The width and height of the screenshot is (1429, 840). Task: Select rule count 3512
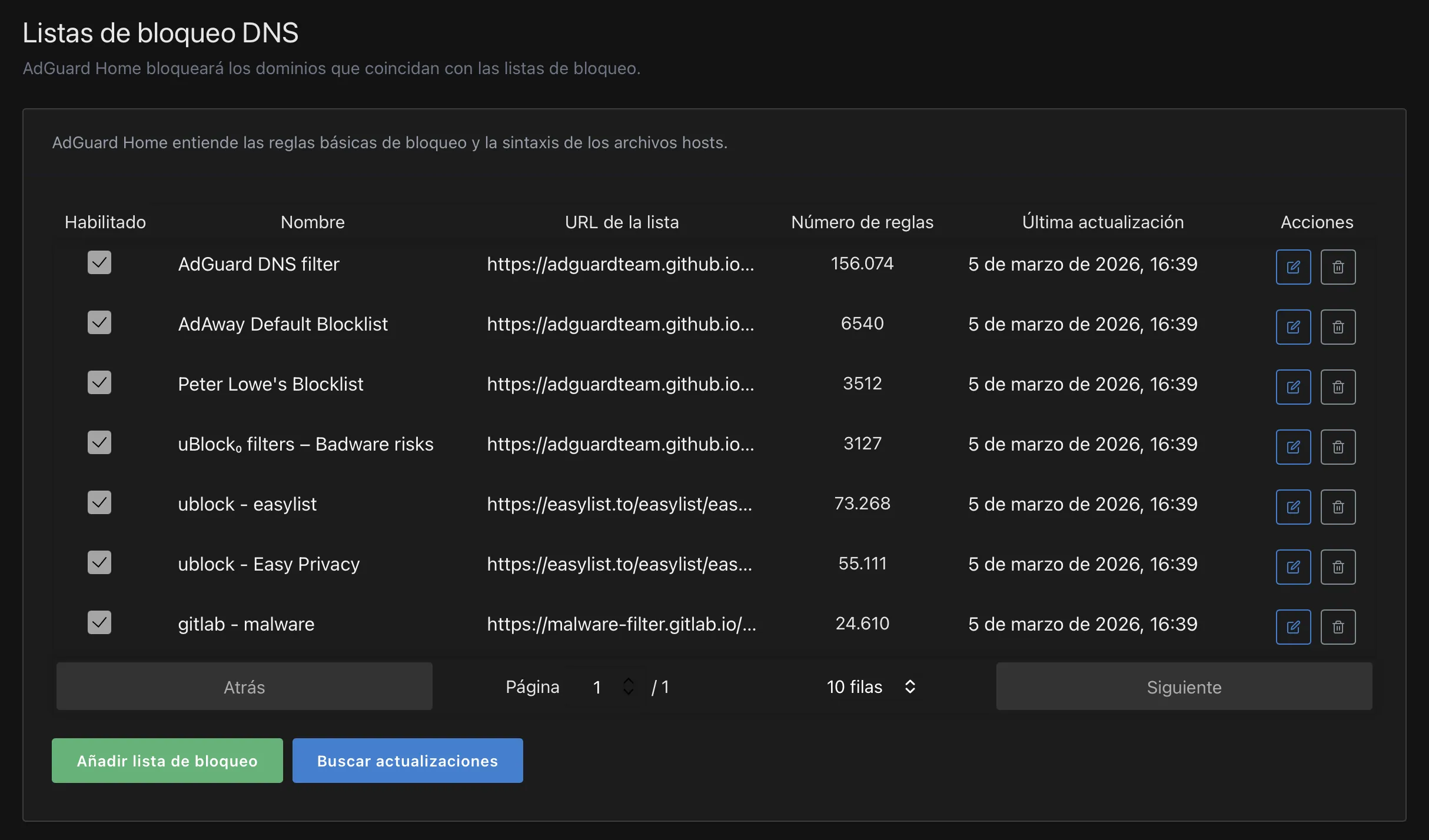(862, 384)
